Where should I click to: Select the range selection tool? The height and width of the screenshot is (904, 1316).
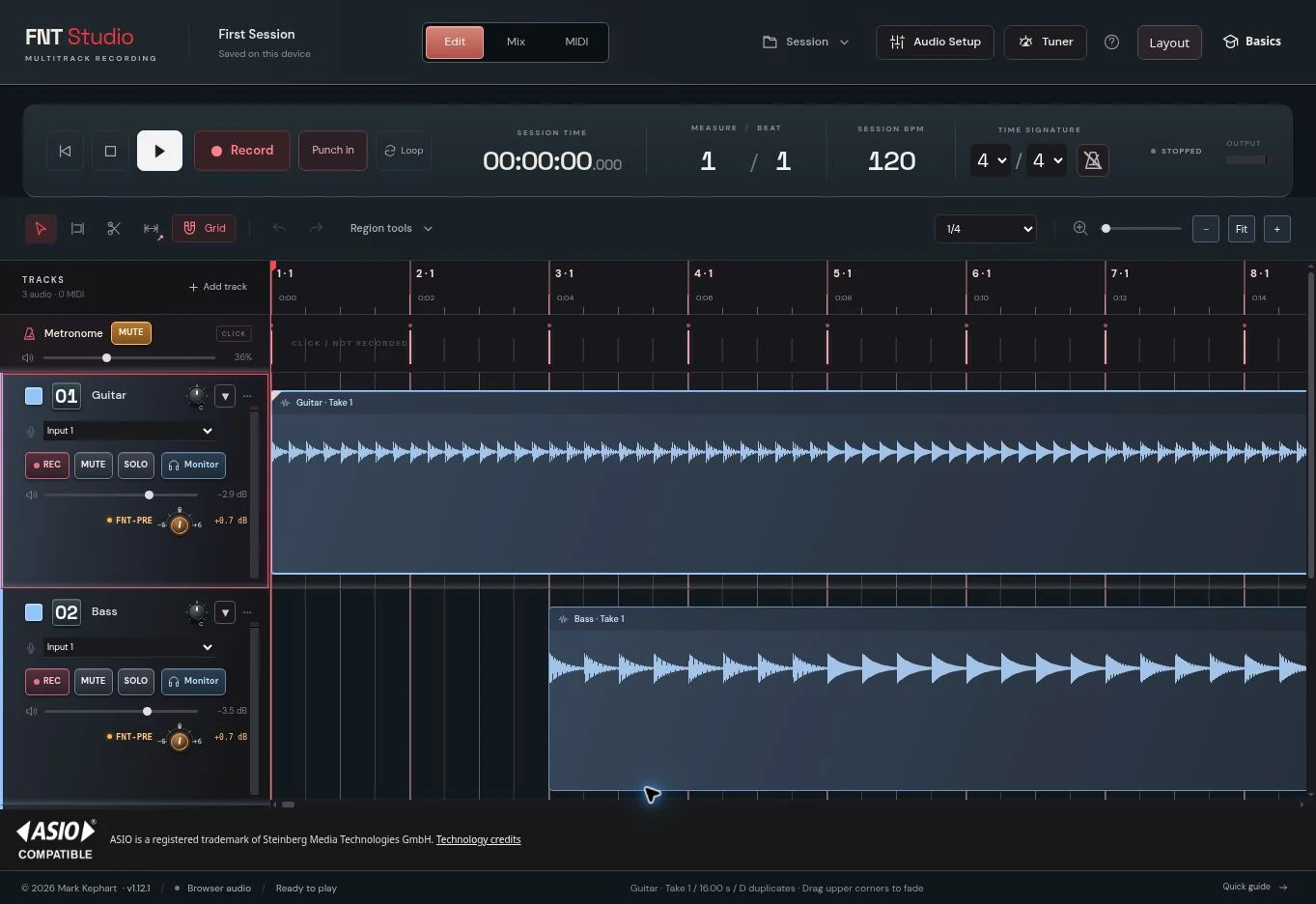click(x=77, y=229)
